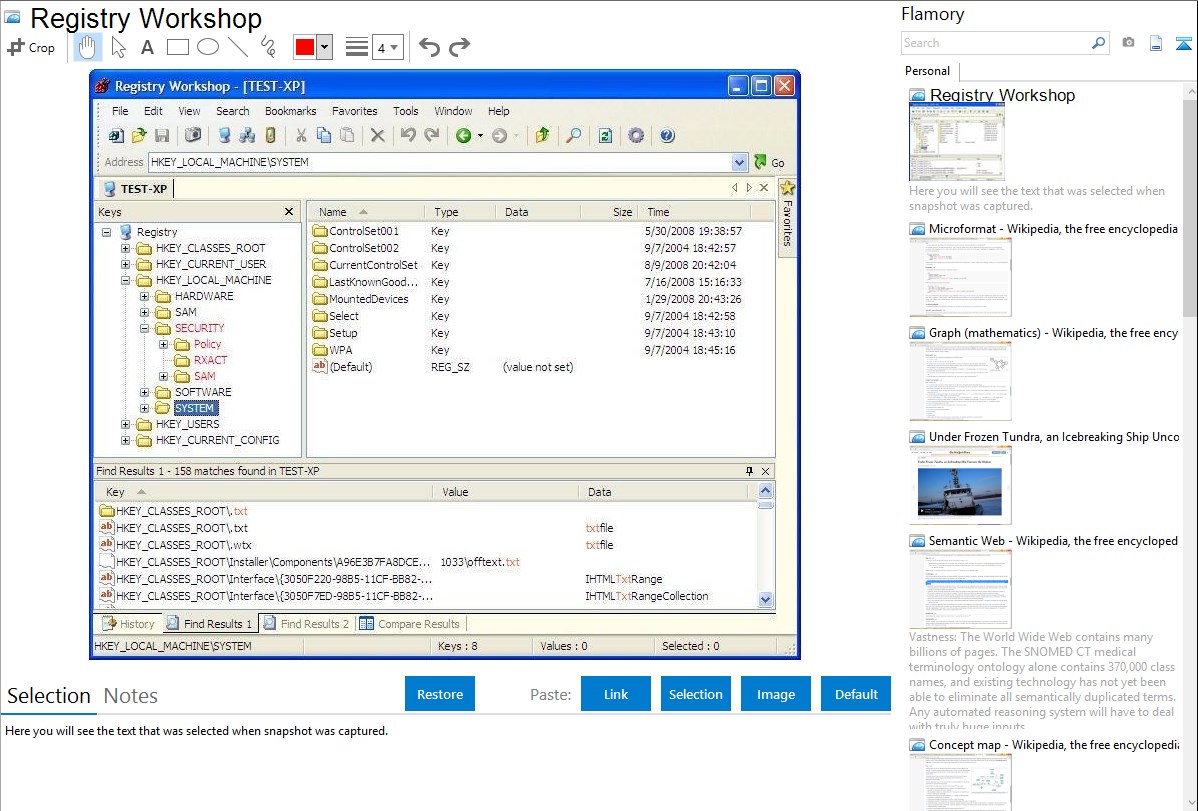Viewport: 1198px width, 811px height.
Task: Click the green refresh toolbar icon
Action: (605, 136)
